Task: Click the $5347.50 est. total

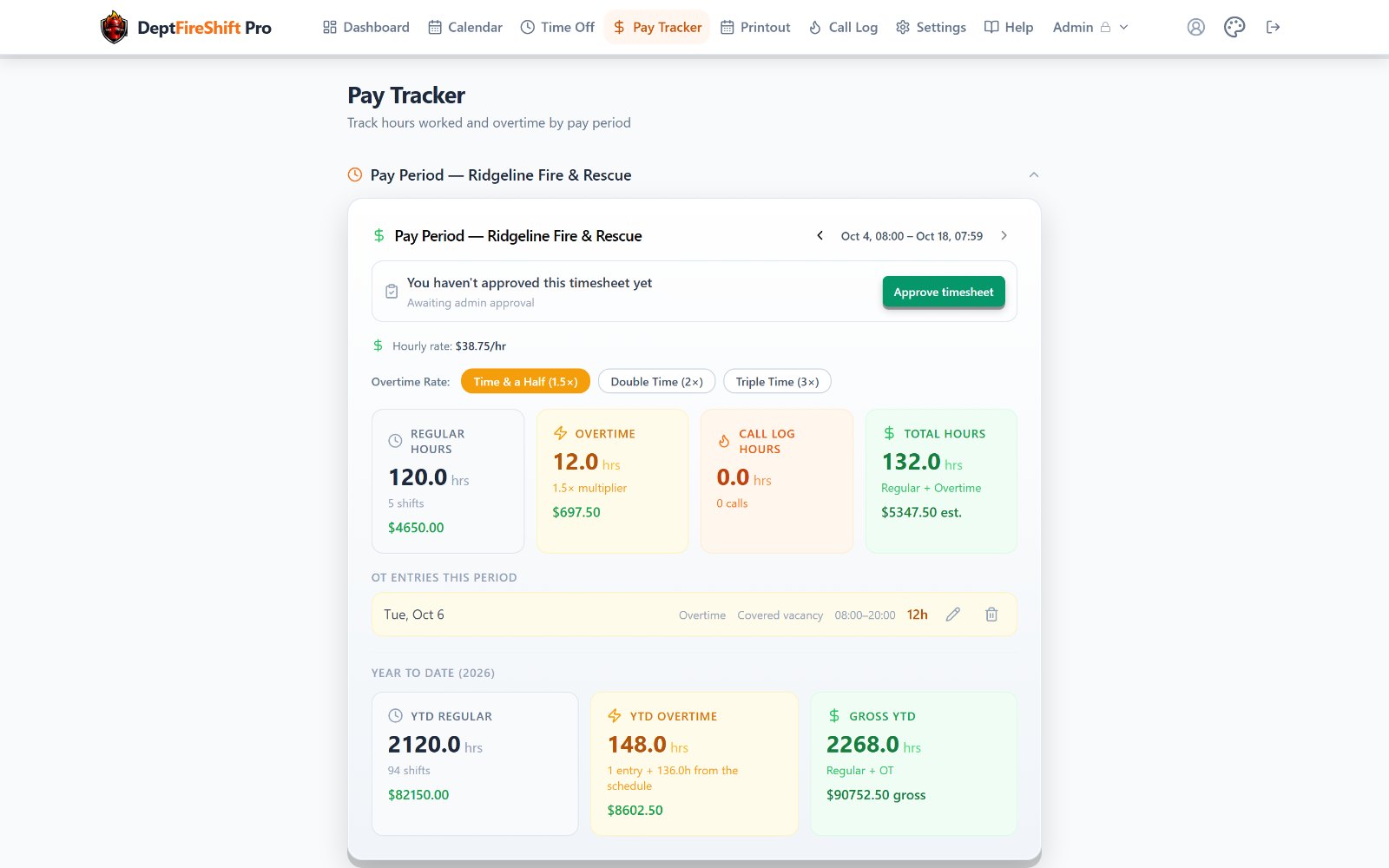Action: coord(921,512)
